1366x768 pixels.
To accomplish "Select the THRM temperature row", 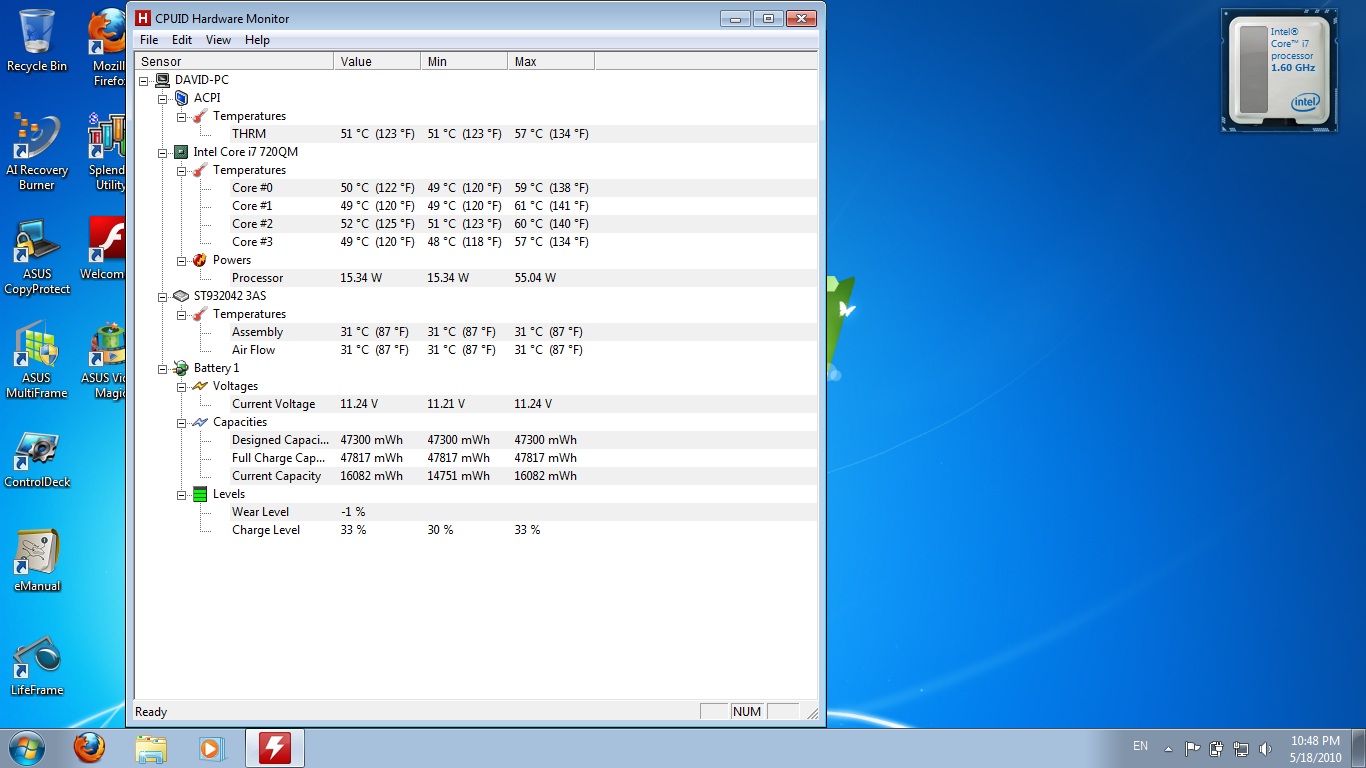I will click(x=476, y=134).
